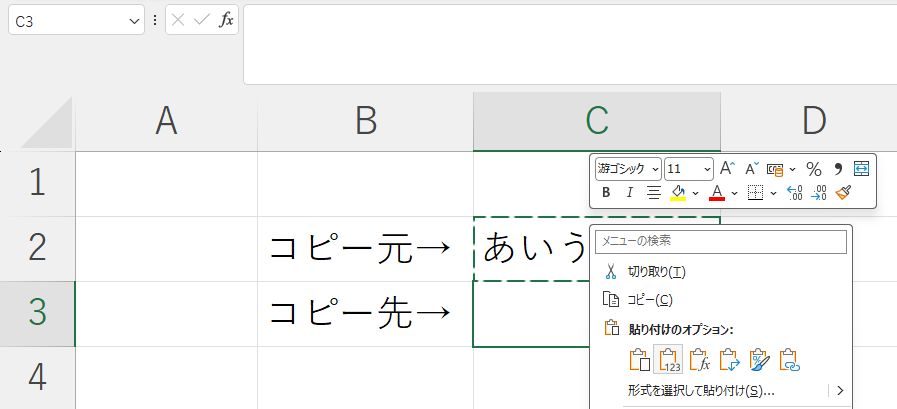Select cell C2 containing あいう
This screenshot has width=897, height=409.
coord(532,249)
